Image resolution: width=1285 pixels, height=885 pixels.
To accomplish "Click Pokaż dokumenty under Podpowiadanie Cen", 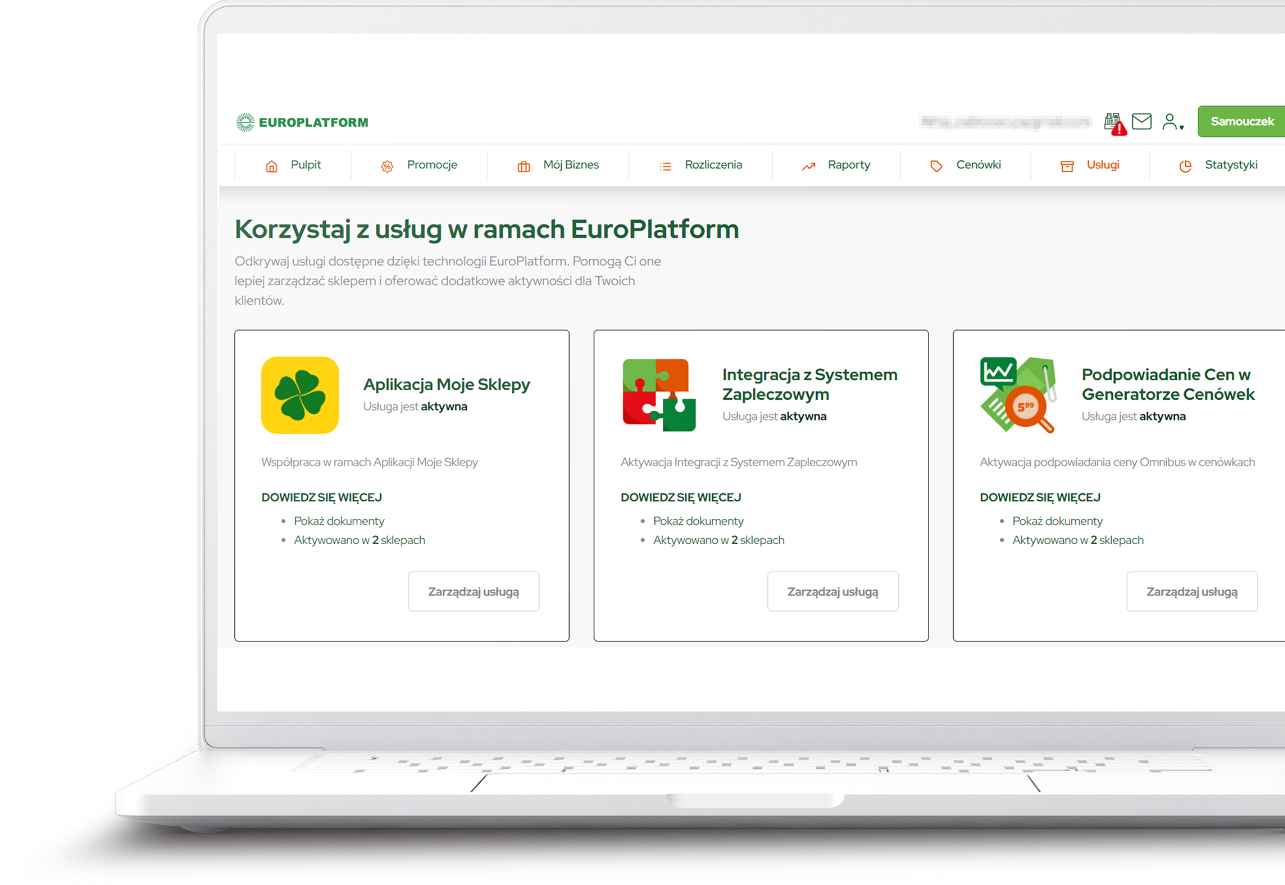I will tap(1057, 521).
